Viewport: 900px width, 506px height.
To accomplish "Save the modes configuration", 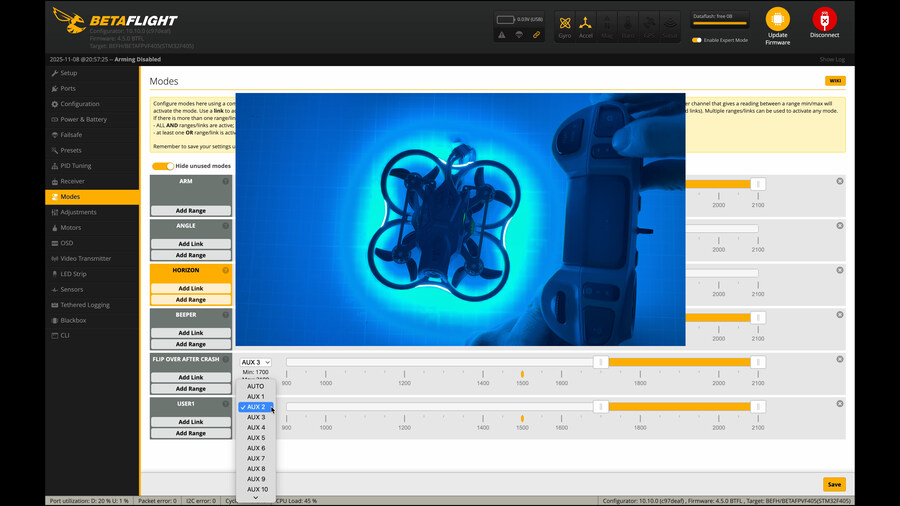I will tap(833, 484).
